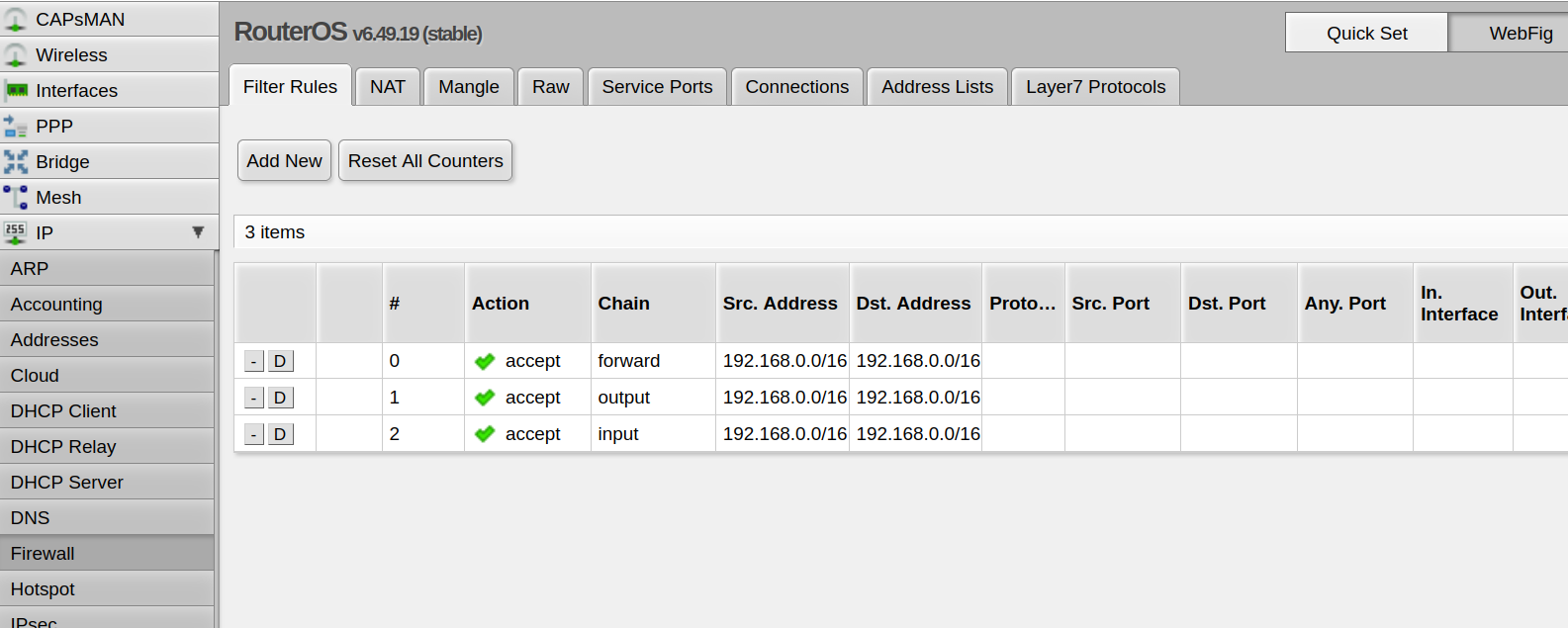Open the Mesh network icon

click(15, 198)
